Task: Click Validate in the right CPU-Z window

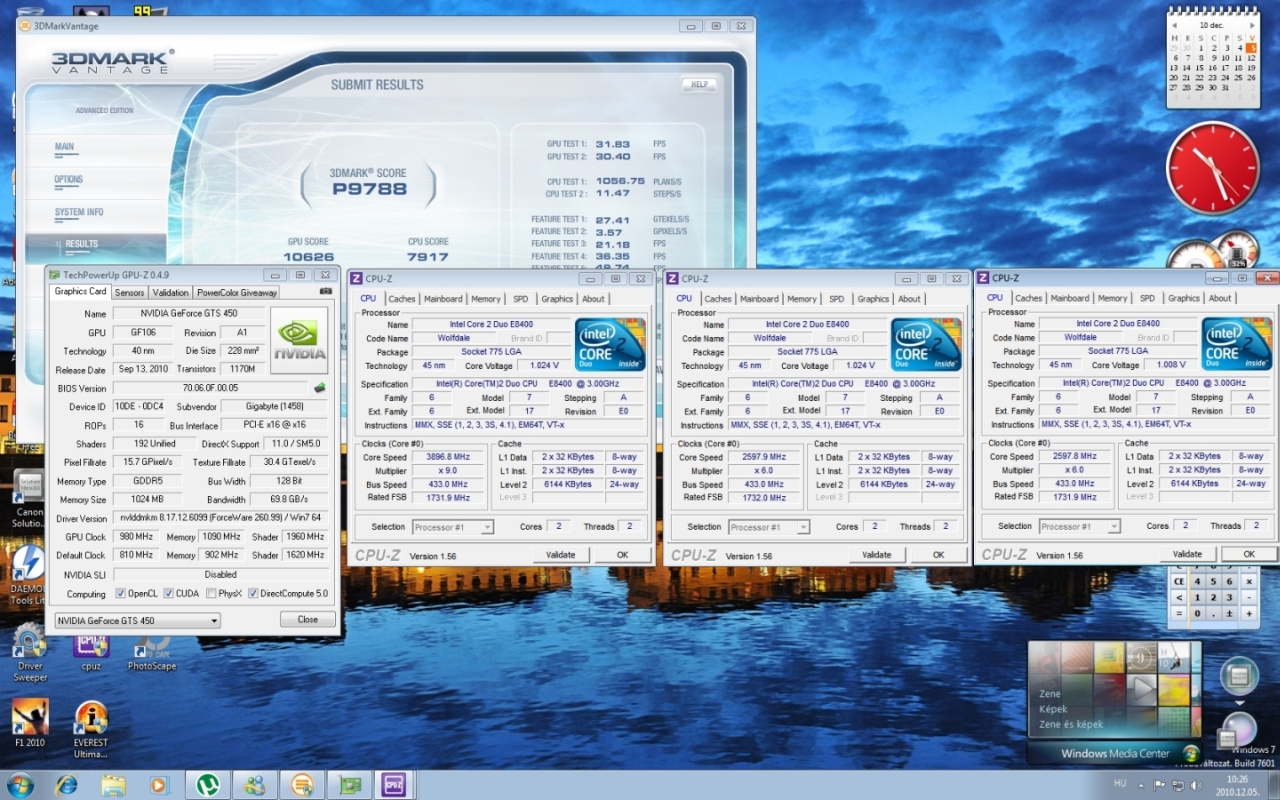Action: [1188, 554]
